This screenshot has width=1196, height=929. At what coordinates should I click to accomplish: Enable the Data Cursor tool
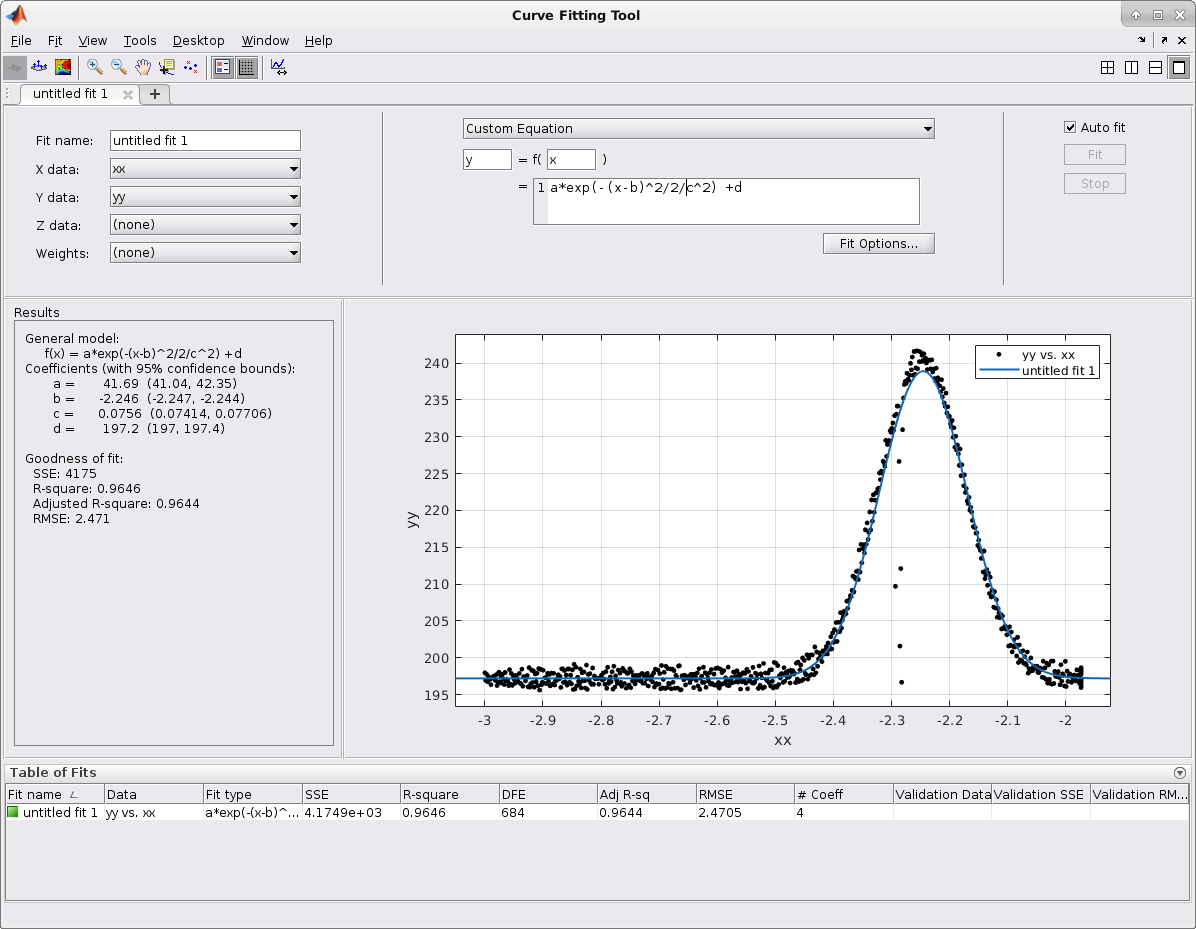(x=166, y=67)
